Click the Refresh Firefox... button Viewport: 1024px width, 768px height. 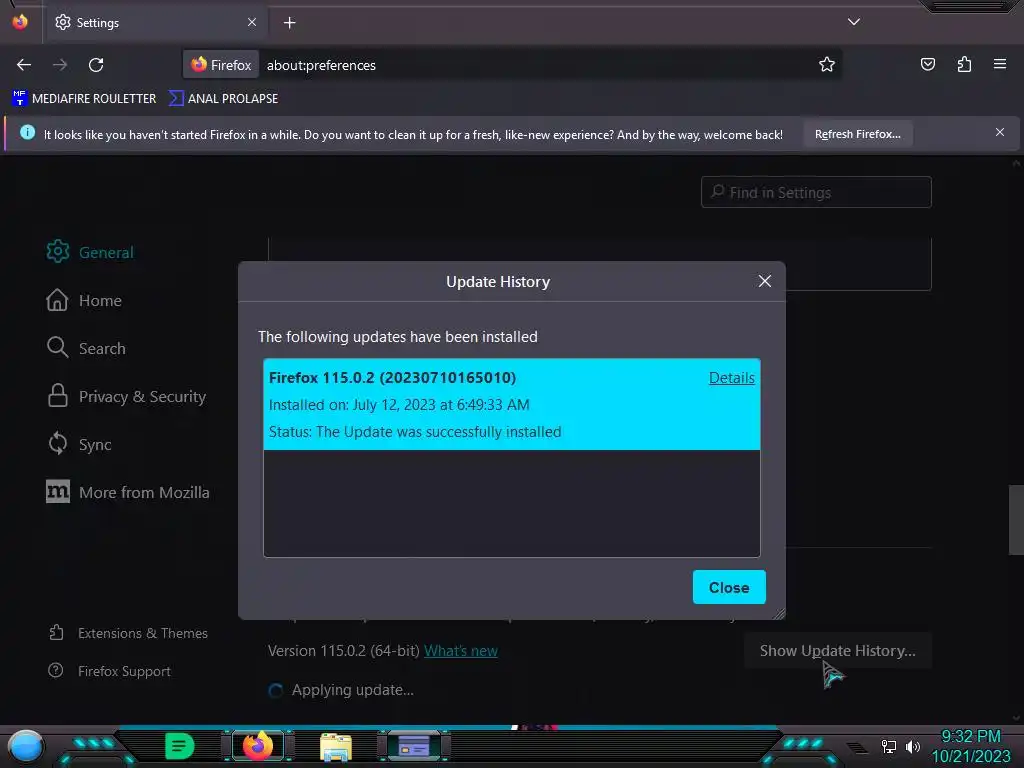click(x=857, y=135)
